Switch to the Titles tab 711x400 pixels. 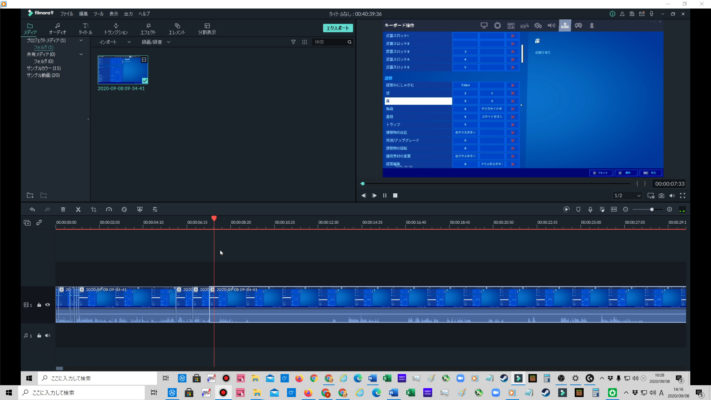click(x=85, y=29)
